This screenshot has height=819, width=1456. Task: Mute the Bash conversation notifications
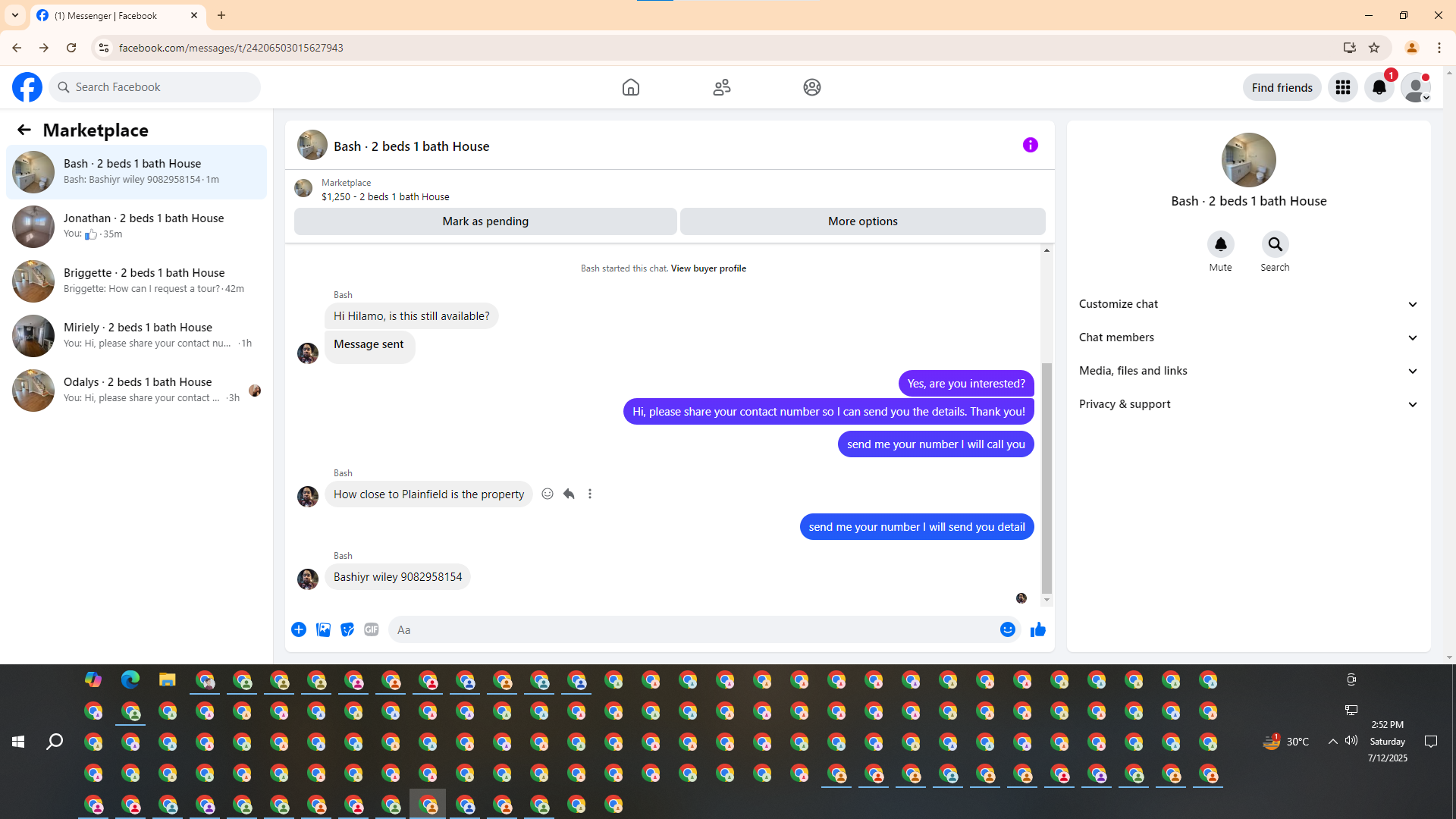click(x=1220, y=245)
